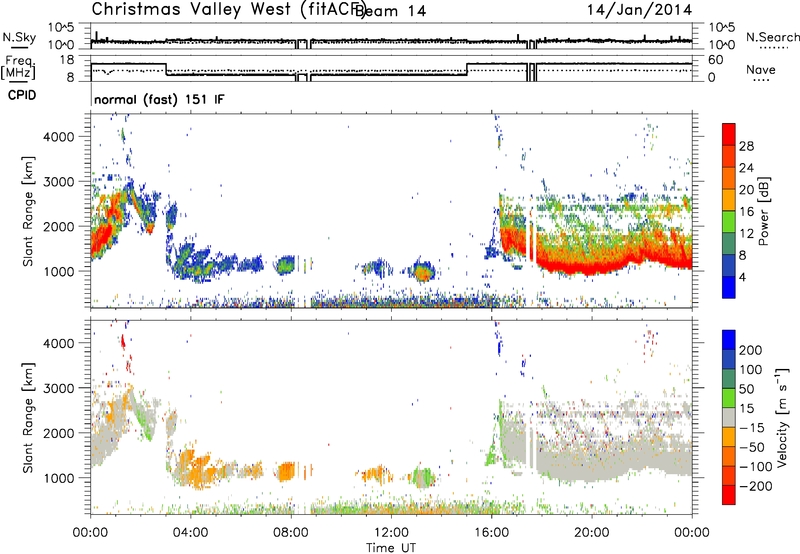Click the 'CPID' row label
Screen dimensions: 800x554
[x=22, y=95]
